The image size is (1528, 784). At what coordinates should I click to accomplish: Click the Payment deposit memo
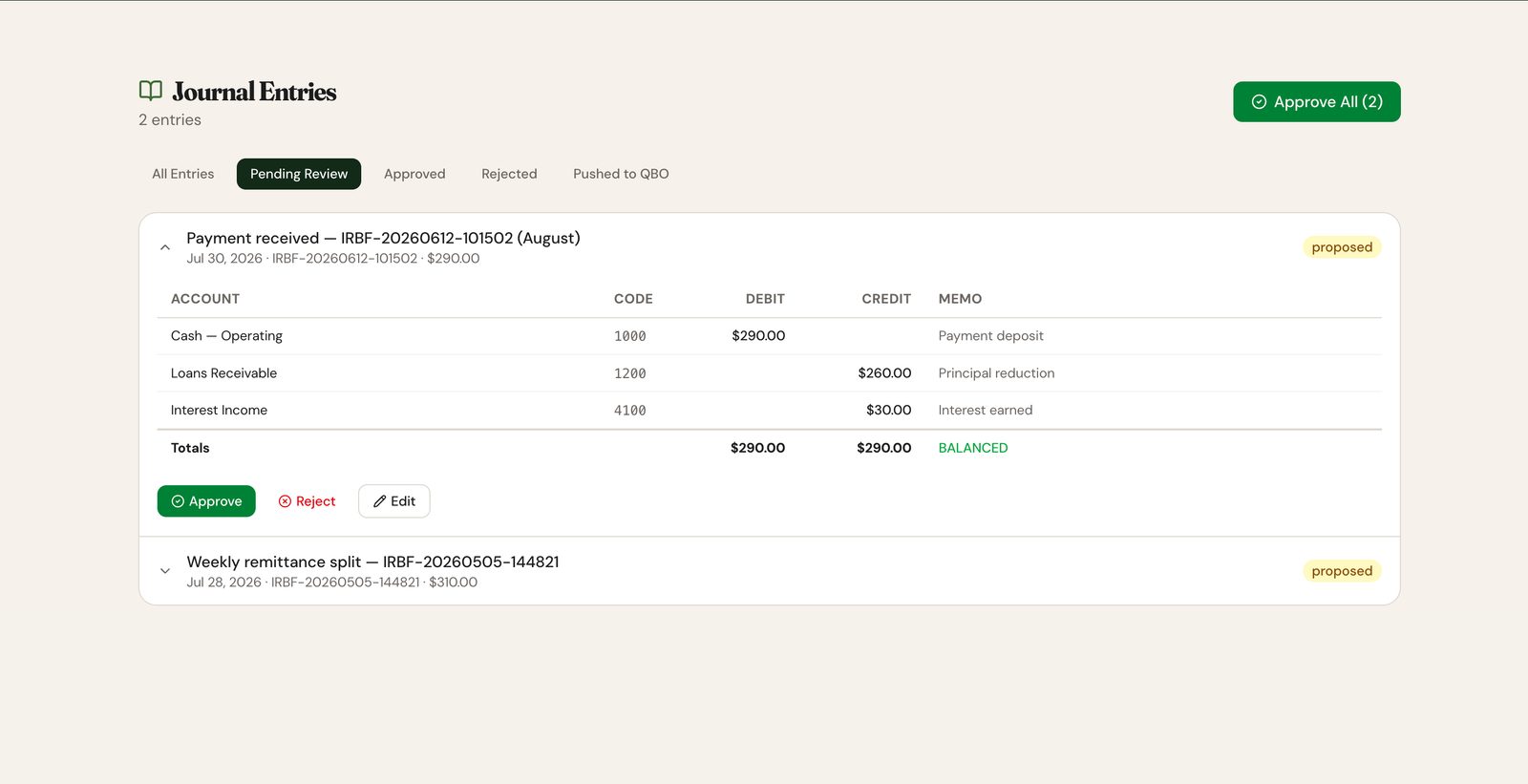(990, 336)
